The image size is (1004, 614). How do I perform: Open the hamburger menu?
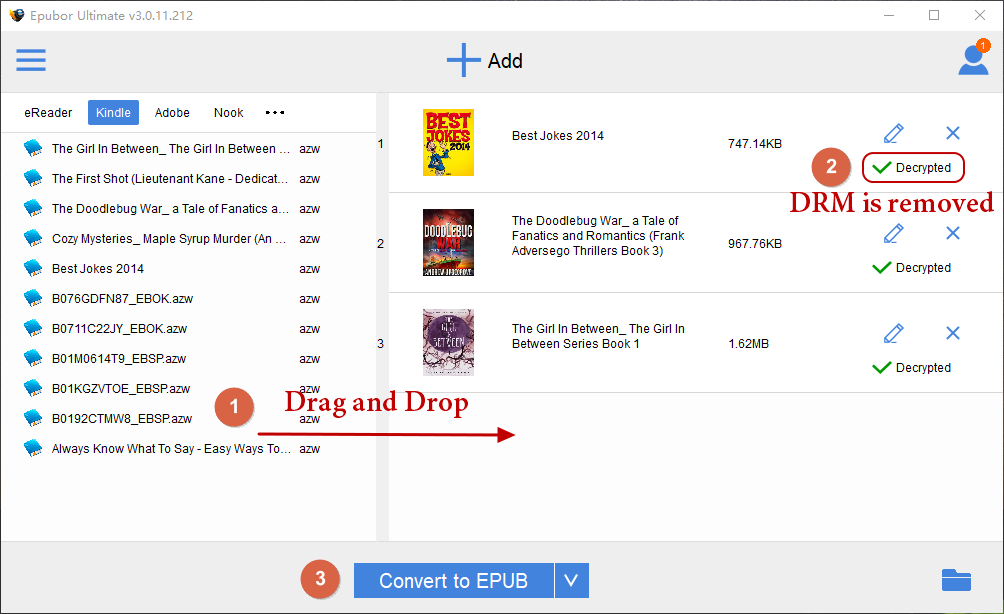31,60
